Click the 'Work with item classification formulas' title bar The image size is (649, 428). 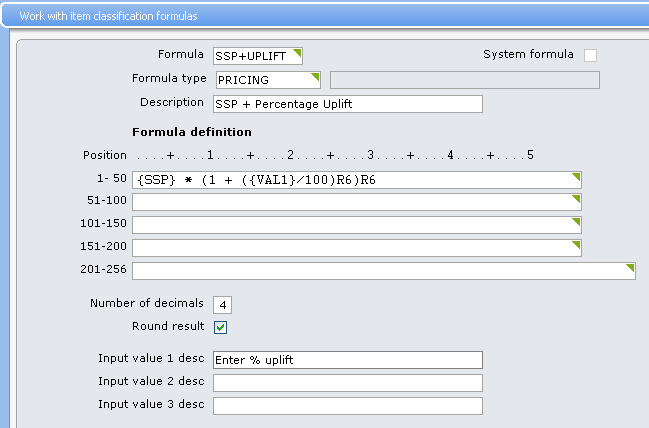click(300, 16)
